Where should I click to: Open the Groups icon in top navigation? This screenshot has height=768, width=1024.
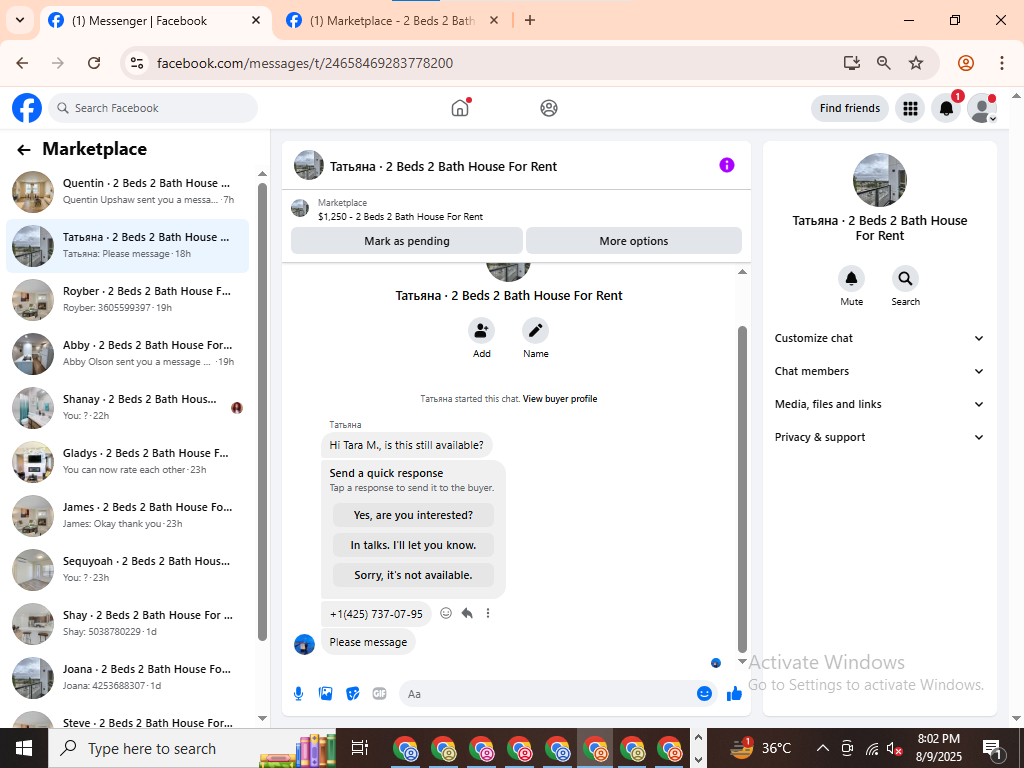click(x=549, y=108)
